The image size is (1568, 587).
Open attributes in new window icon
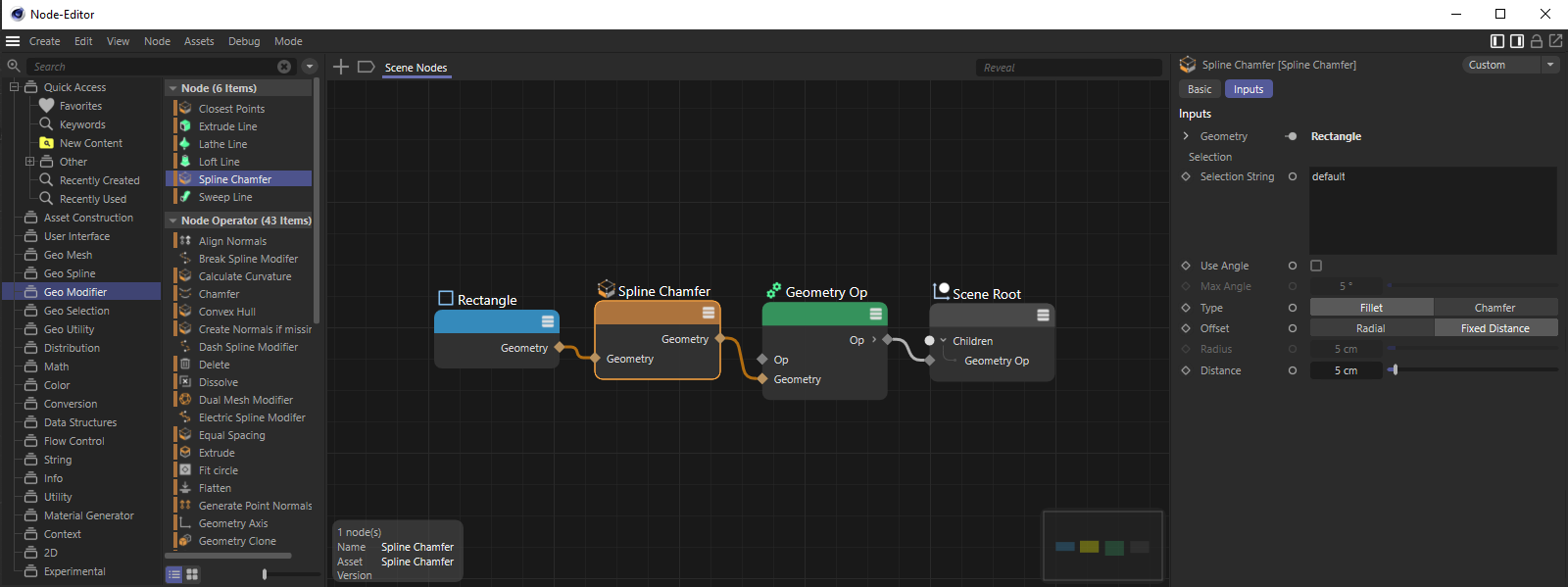(1555, 41)
